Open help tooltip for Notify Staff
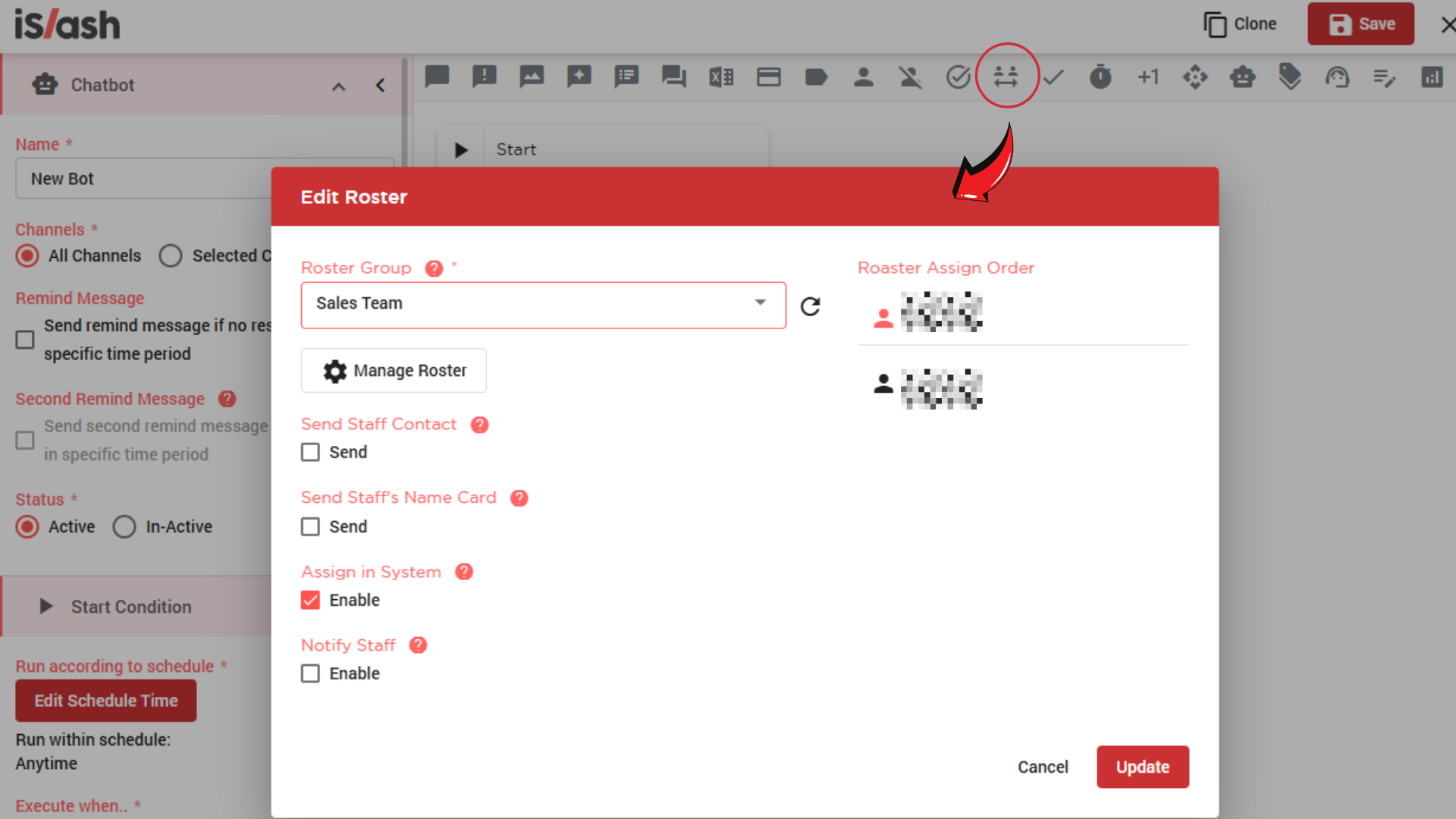Screen dimensions: 1456x819 pyautogui.click(x=418, y=645)
